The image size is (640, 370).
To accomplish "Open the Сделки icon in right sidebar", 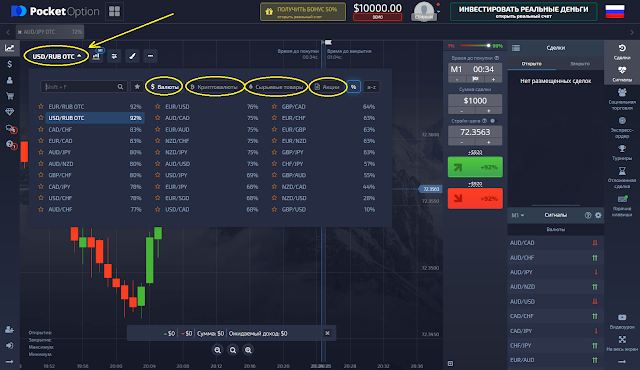I will 622,51.
